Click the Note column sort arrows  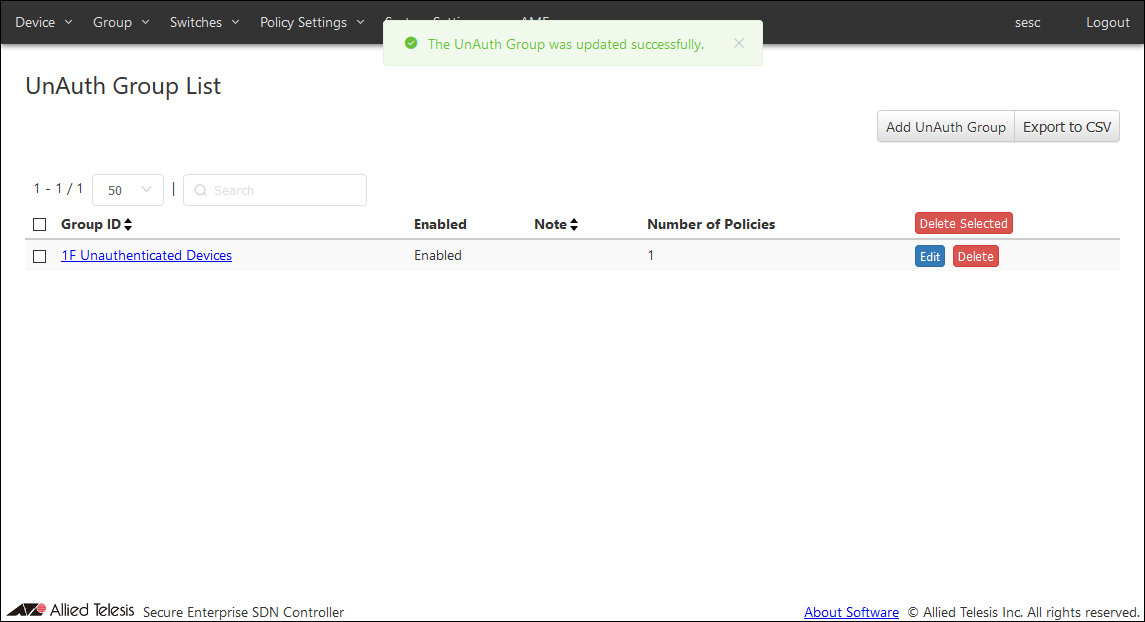[x=574, y=225]
